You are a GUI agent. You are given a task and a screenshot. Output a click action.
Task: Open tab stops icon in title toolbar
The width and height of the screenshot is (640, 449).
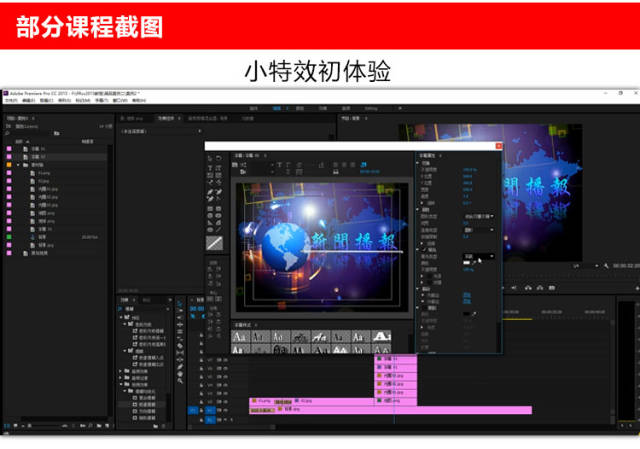click(336, 172)
